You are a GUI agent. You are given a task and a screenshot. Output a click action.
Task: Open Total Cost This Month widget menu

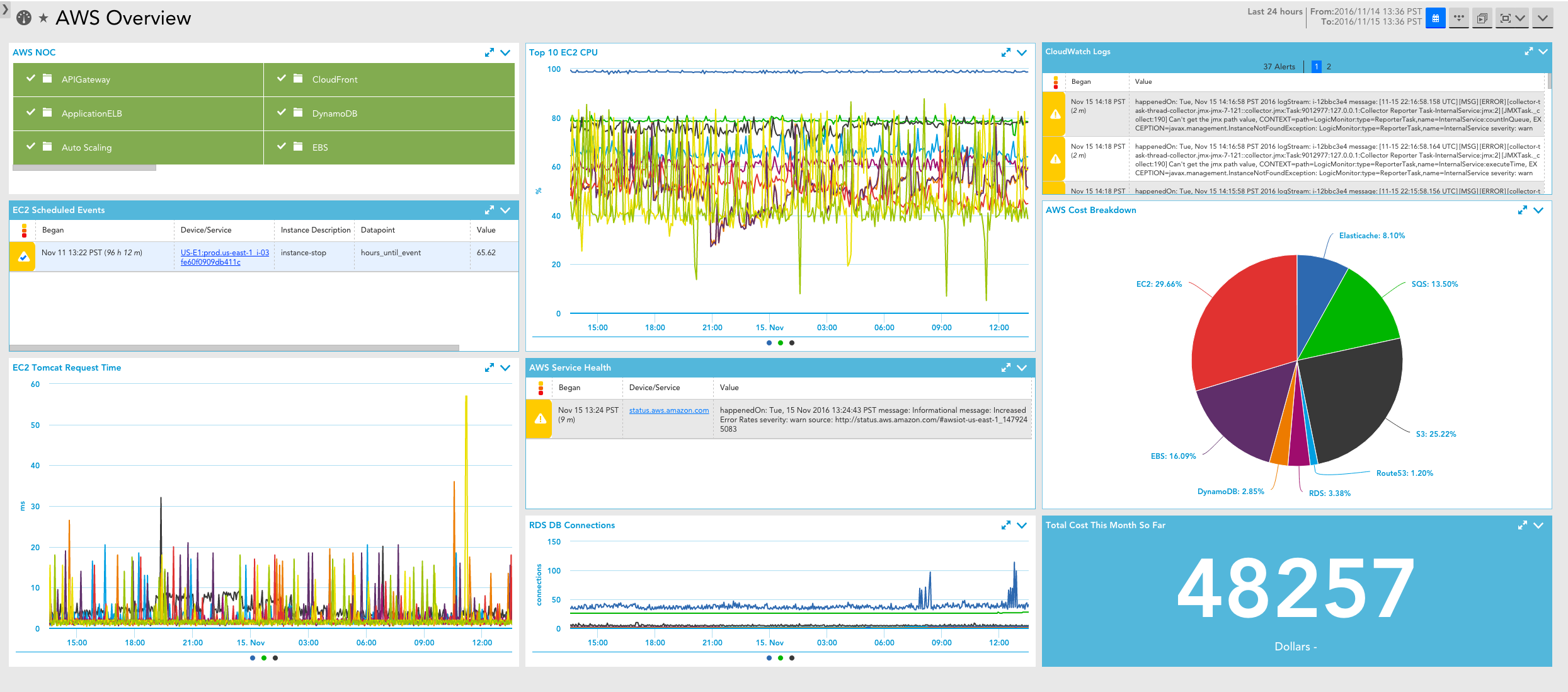click(x=1538, y=525)
